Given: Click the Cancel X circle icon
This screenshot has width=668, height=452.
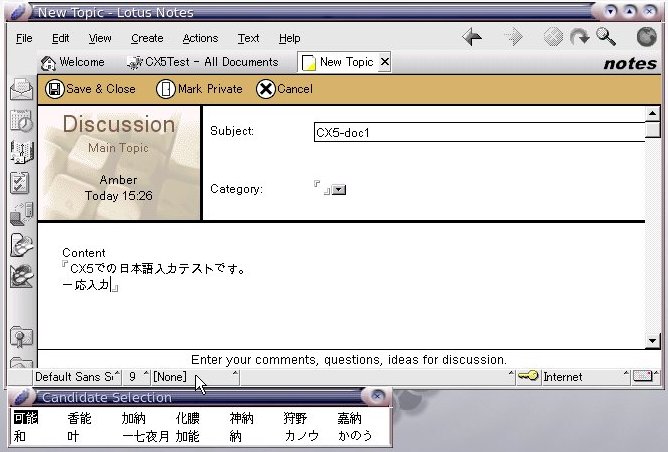Looking at the screenshot, I should [x=265, y=89].
